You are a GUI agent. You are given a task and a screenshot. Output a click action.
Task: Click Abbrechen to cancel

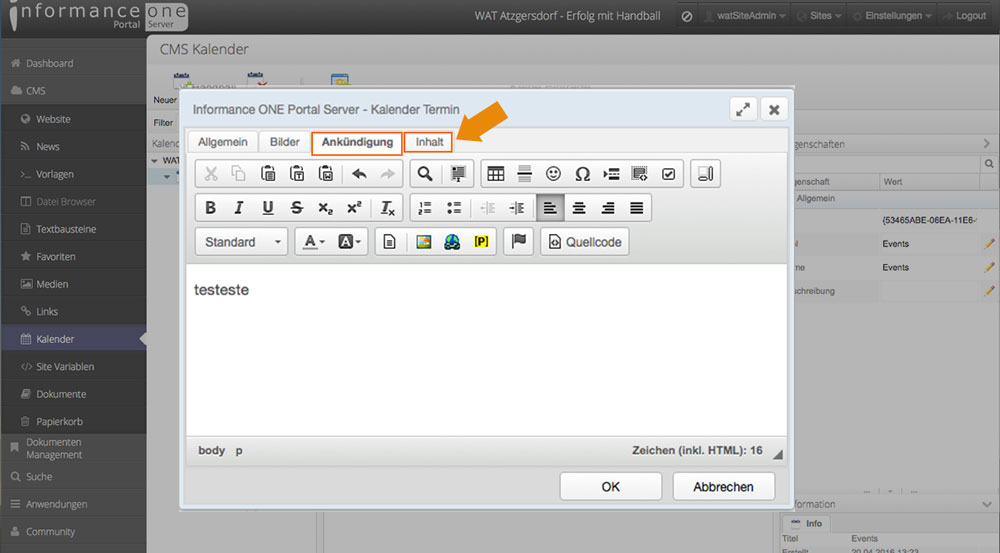(x=724, y=487)
